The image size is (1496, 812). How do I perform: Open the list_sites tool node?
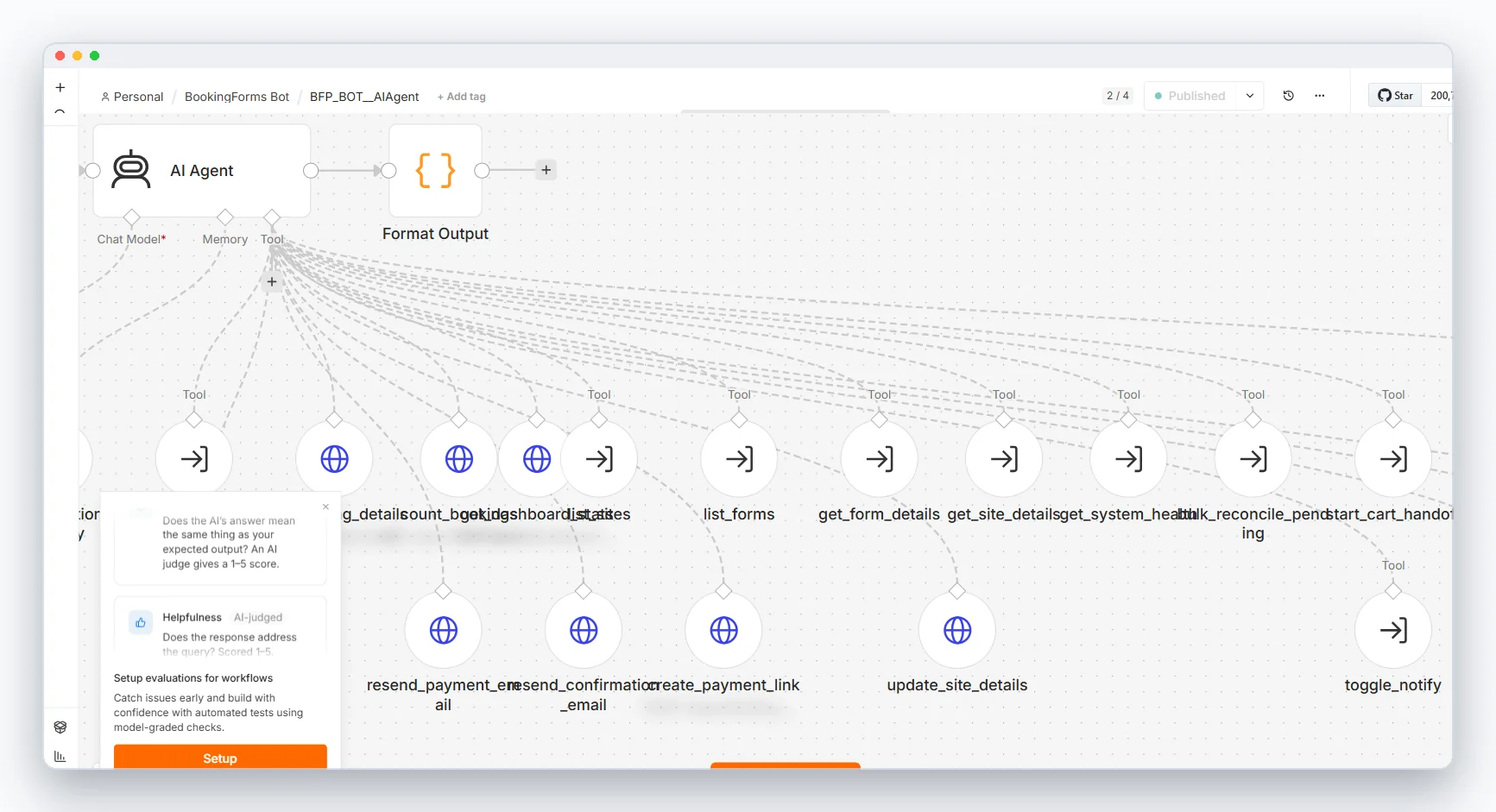599,458
